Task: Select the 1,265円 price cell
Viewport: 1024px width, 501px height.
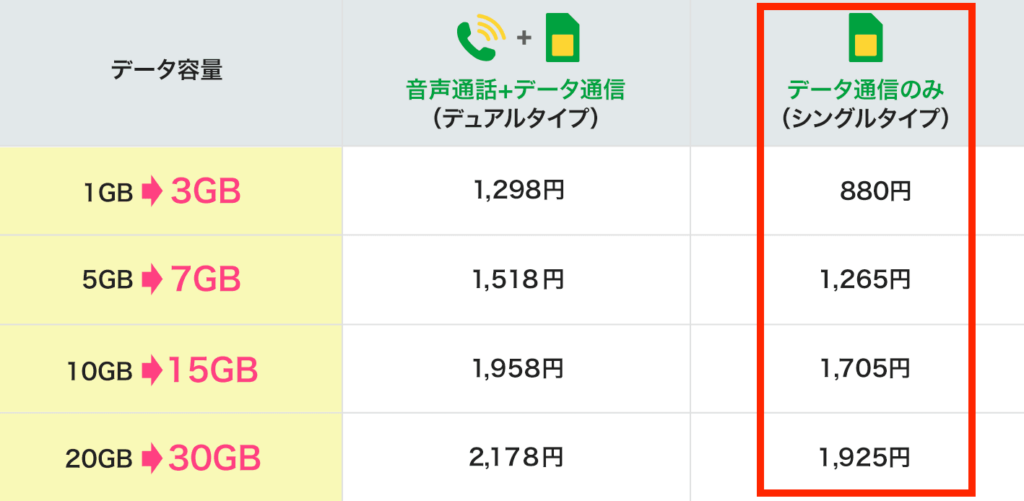Action: click(864, 280)
